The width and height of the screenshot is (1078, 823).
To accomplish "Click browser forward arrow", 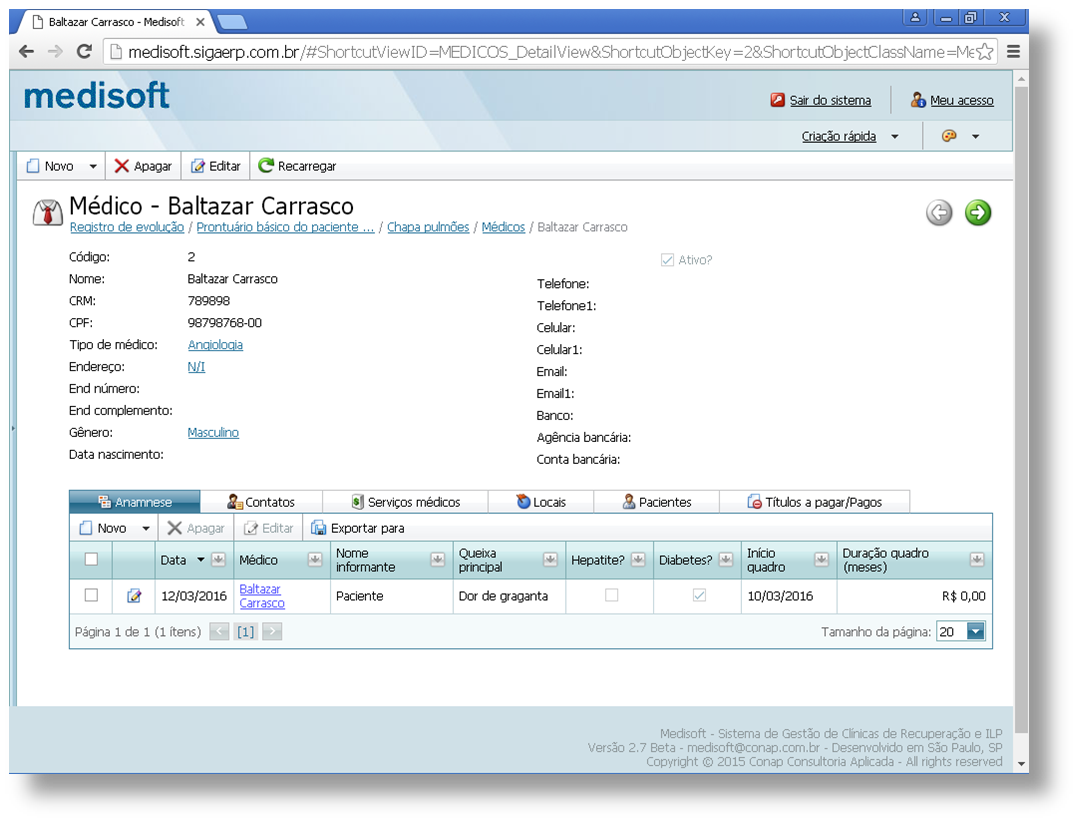I will [55, 52].
